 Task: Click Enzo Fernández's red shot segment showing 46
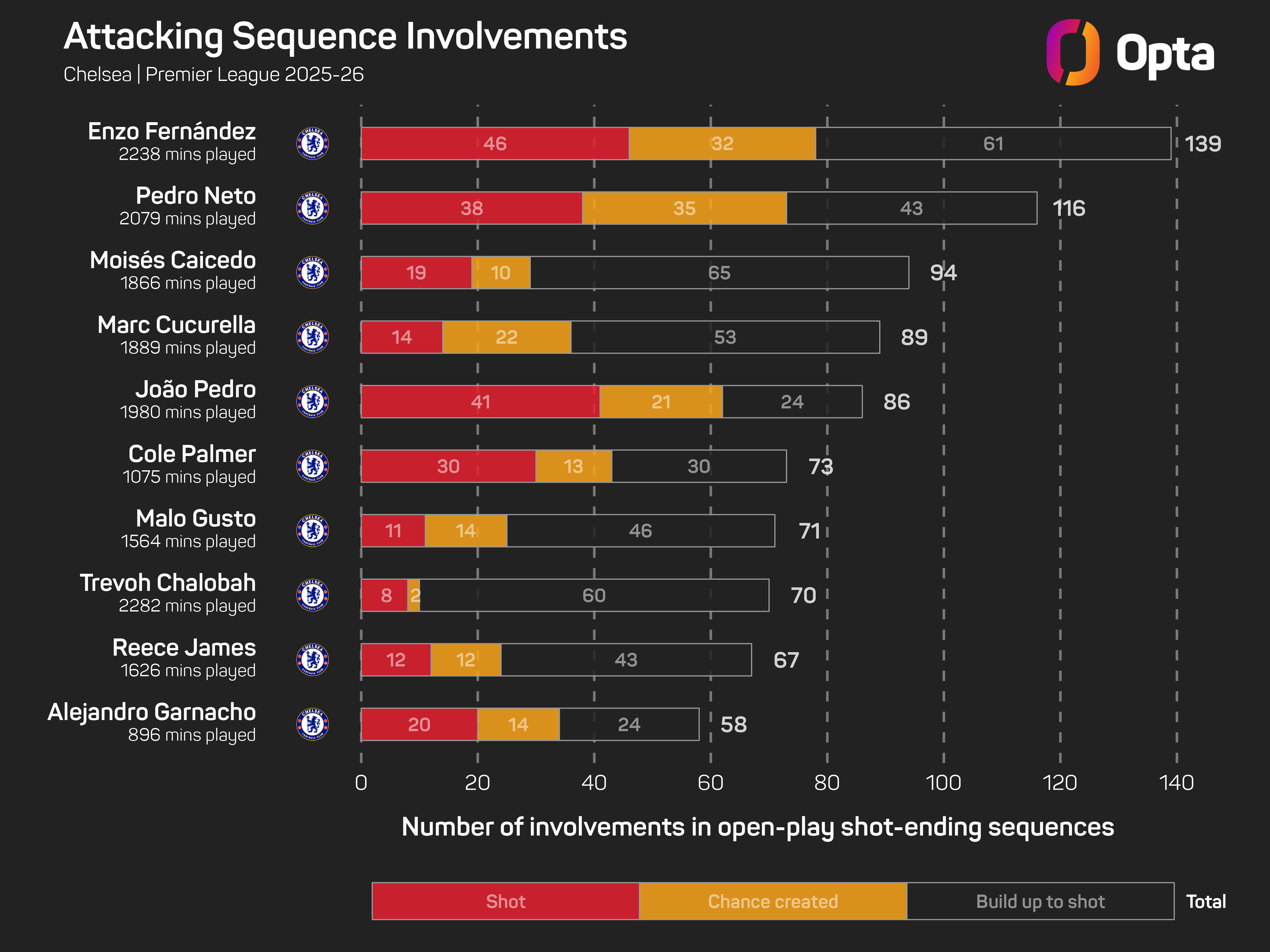[x=494, y=143]
